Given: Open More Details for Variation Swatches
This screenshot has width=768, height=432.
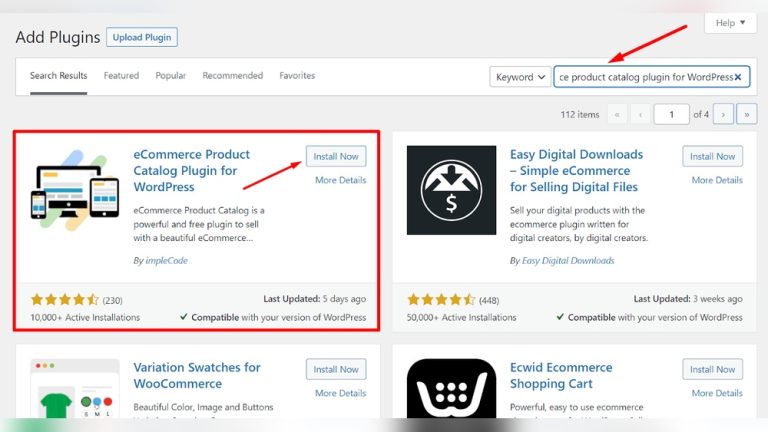Looking at the screenshot, I should tap(340, 393).
